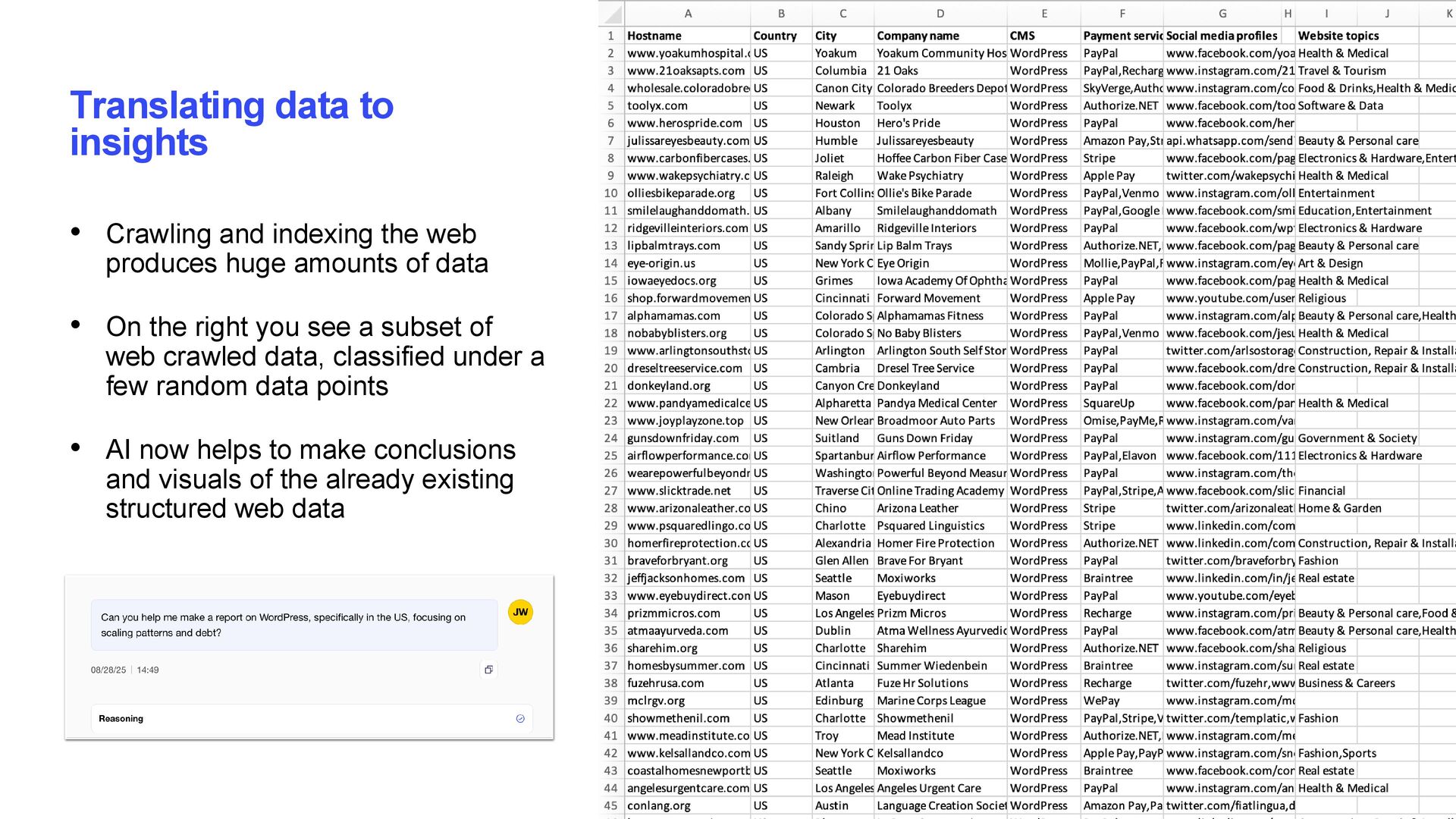Click the JW user avatar
The width and height of the screenshot is (1456, 819).
(x=520, y=612)
